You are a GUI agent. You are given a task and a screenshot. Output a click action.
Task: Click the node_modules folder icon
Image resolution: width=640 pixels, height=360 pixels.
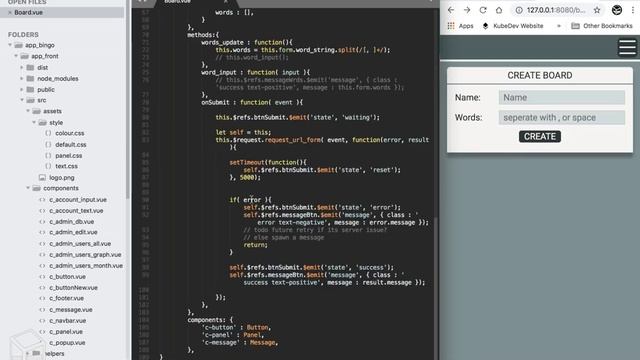(x=31, y=78)
